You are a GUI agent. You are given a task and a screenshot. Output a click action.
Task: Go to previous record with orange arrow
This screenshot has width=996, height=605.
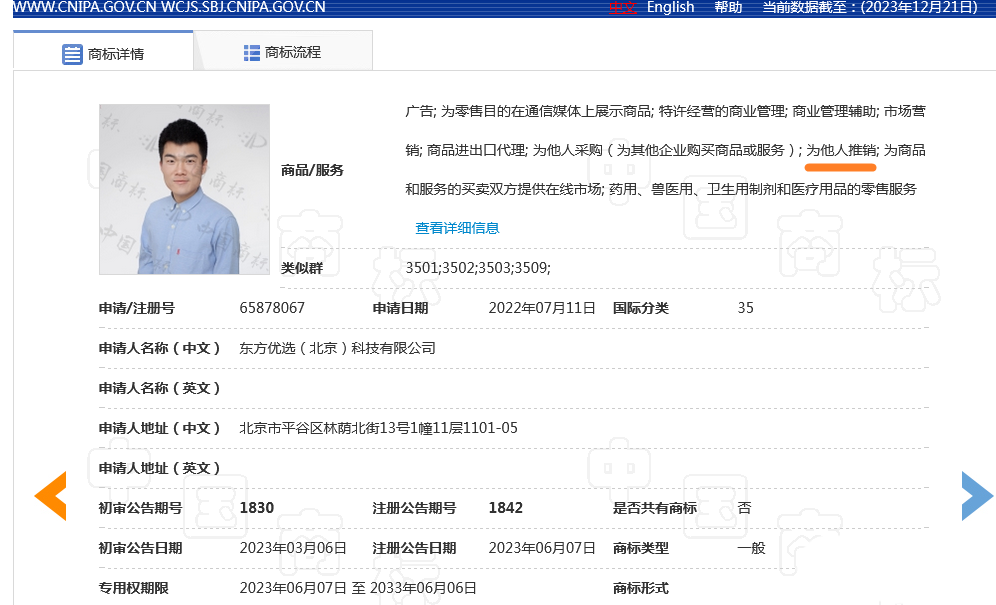[50, 496]
